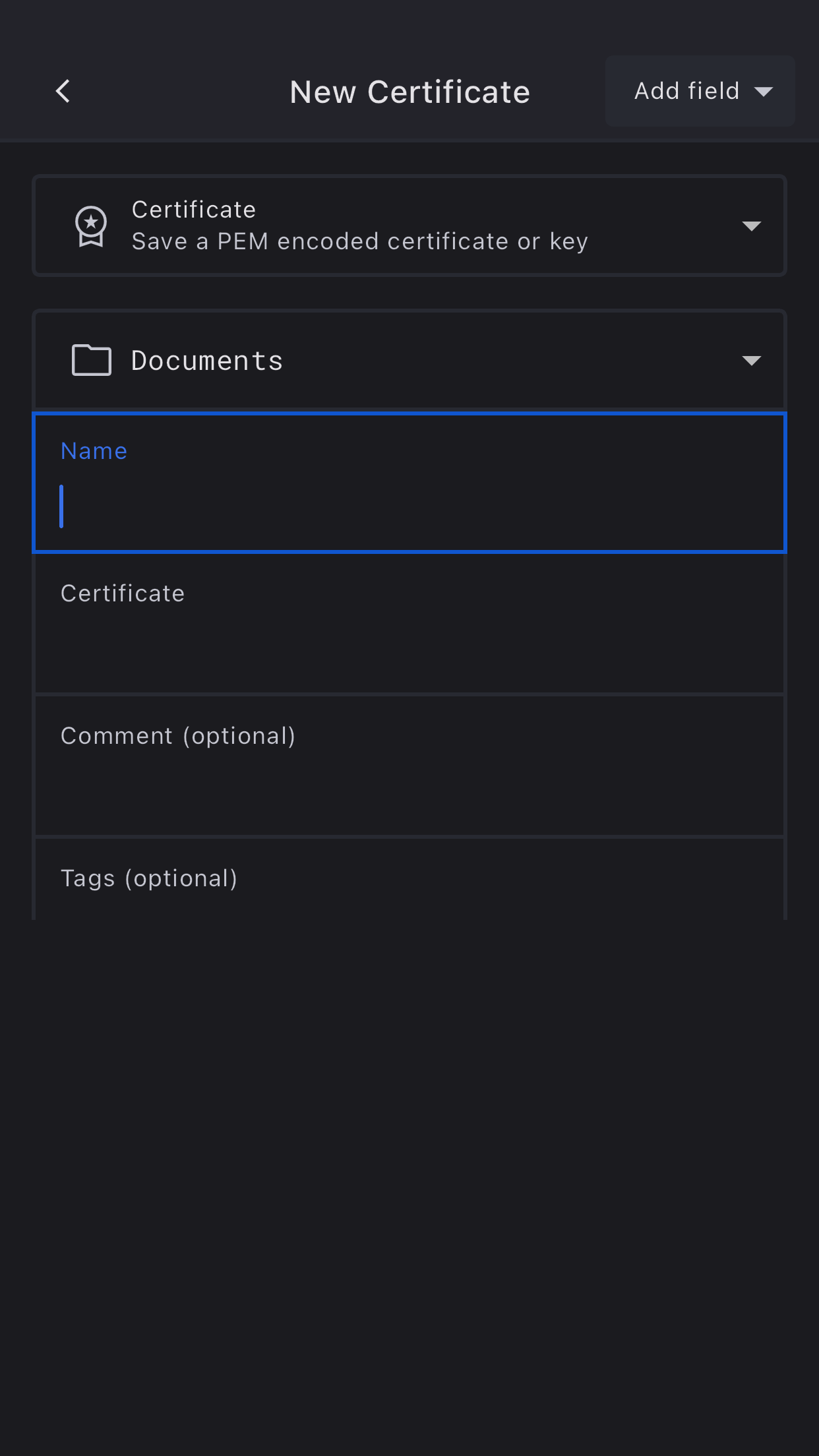This screenshot has height=1456, width=819.
Task: Click the arrow beside Add field
Action: [x=764, y=92]
